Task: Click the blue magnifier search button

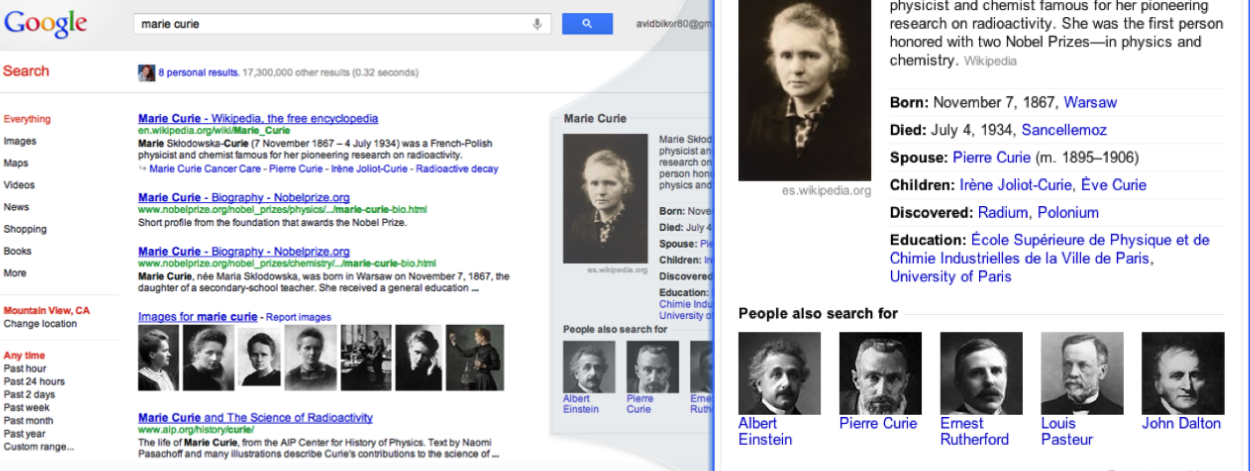Action: pyautogui.click(x=587, y=24)
